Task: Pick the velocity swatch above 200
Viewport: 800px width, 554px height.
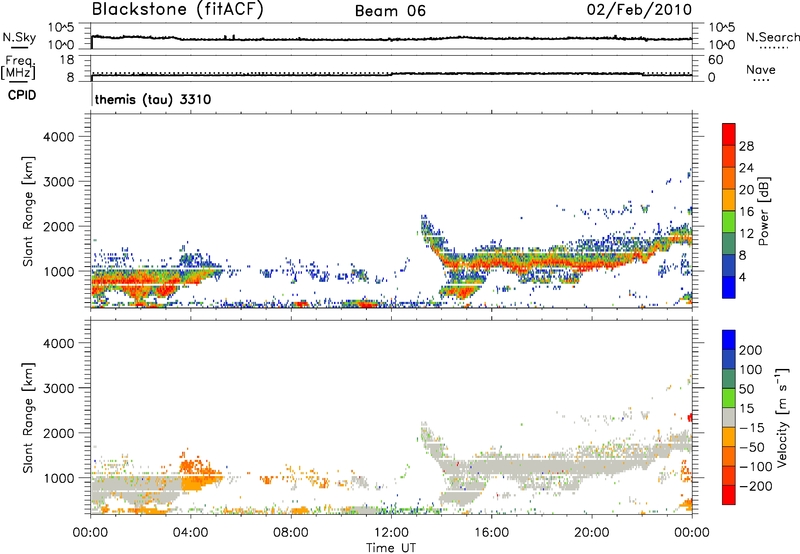Action: click(x=729, y=340)
